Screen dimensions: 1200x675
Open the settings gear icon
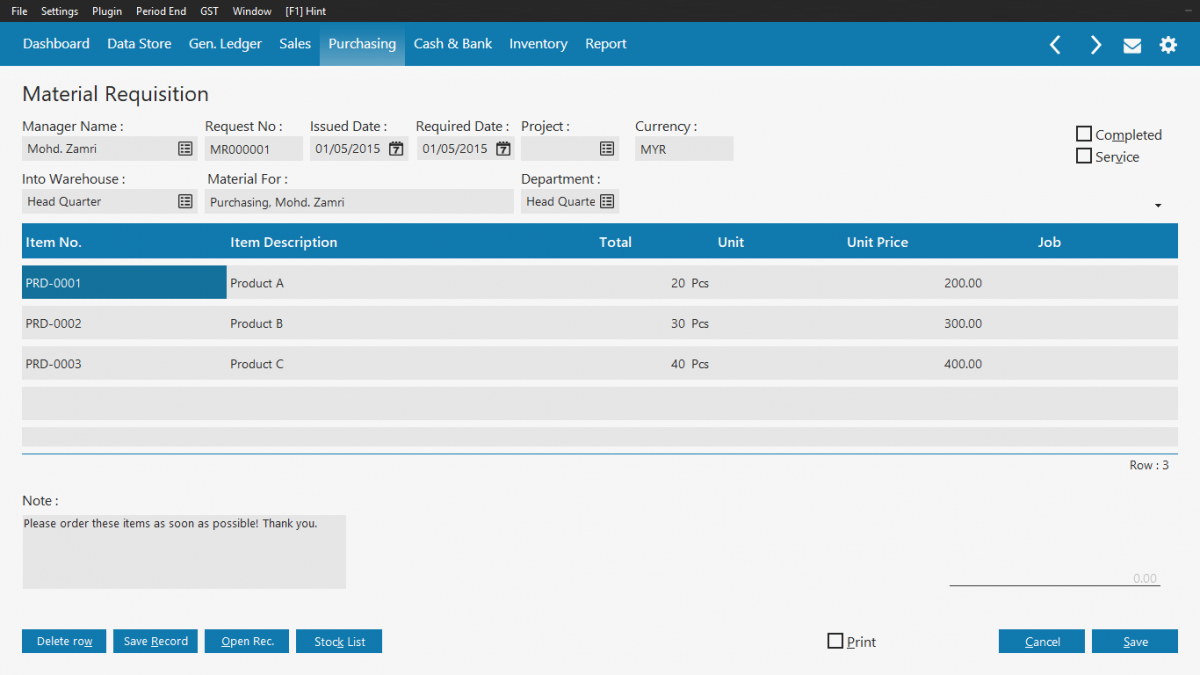click(1168, 44)
